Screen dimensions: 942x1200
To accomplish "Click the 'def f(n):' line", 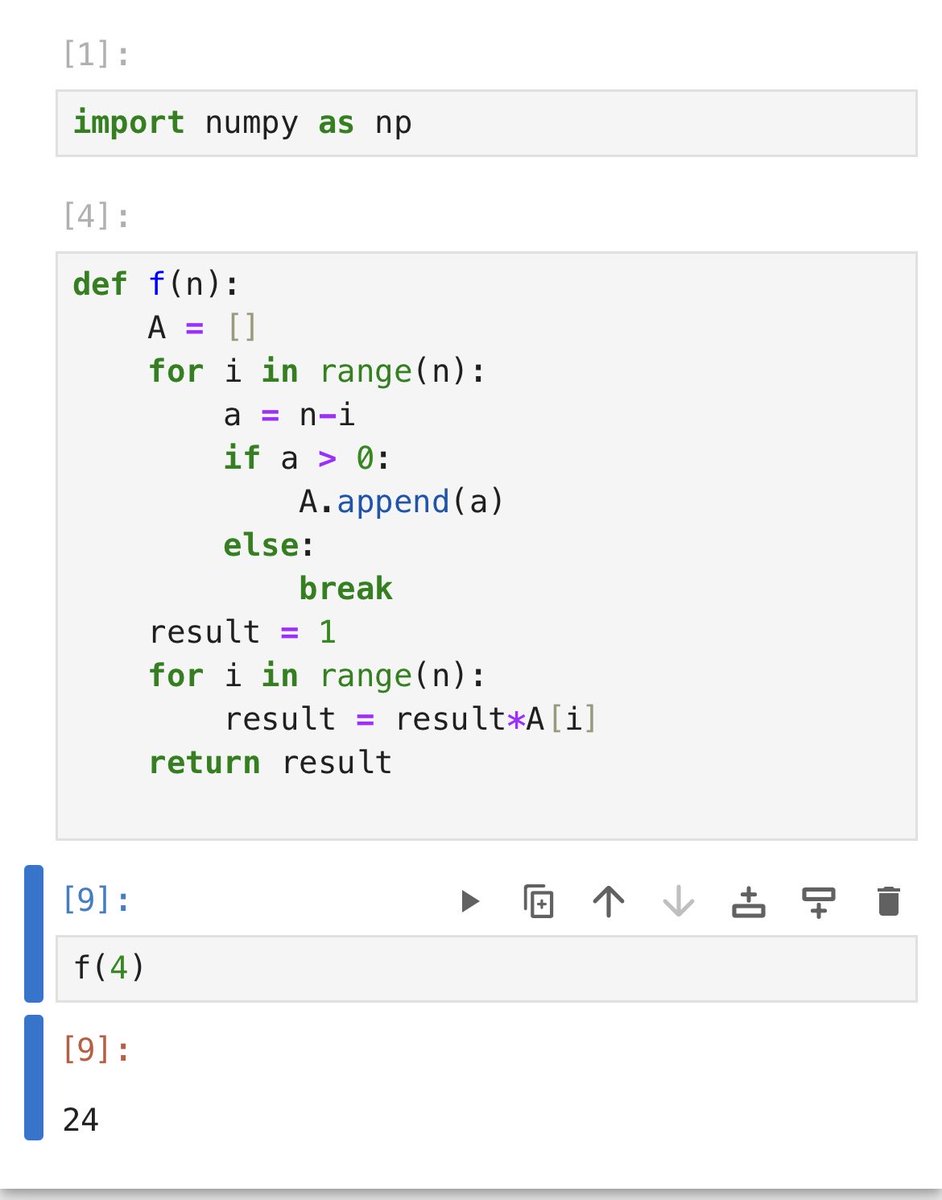I will click(x=156, y=284).
